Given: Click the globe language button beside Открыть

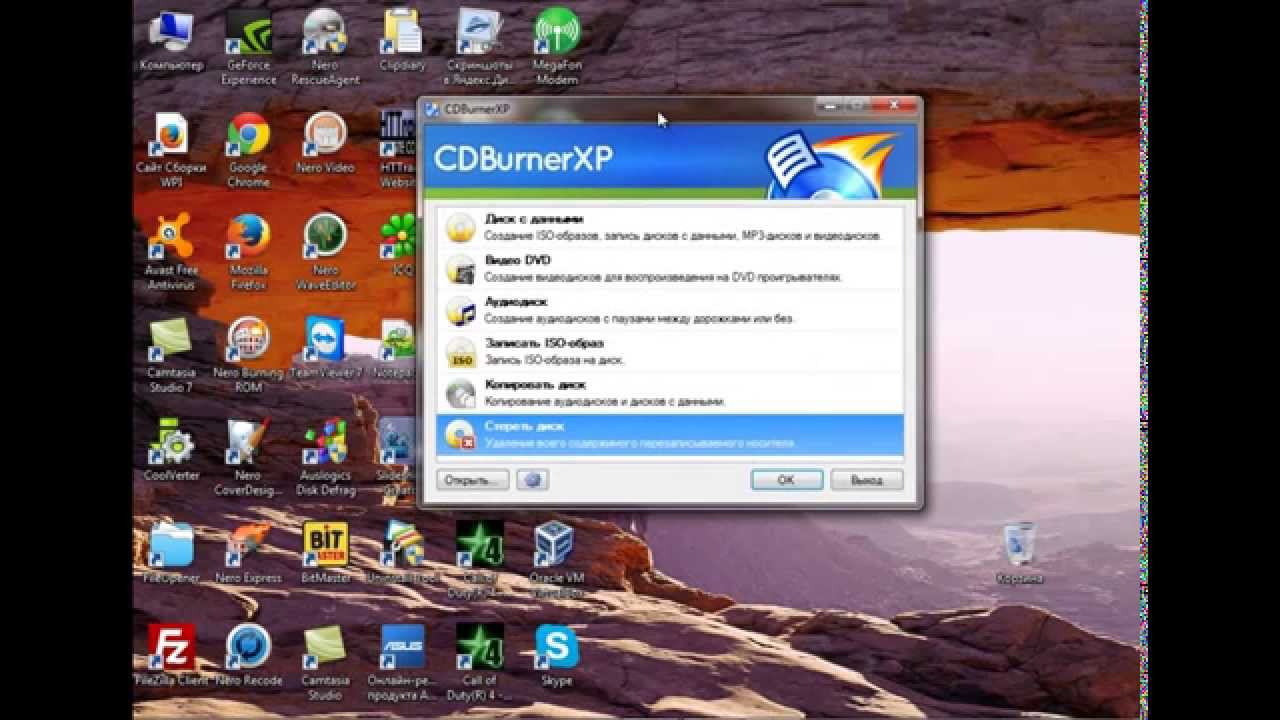Looking at the screenshot, I should point(533,480).
